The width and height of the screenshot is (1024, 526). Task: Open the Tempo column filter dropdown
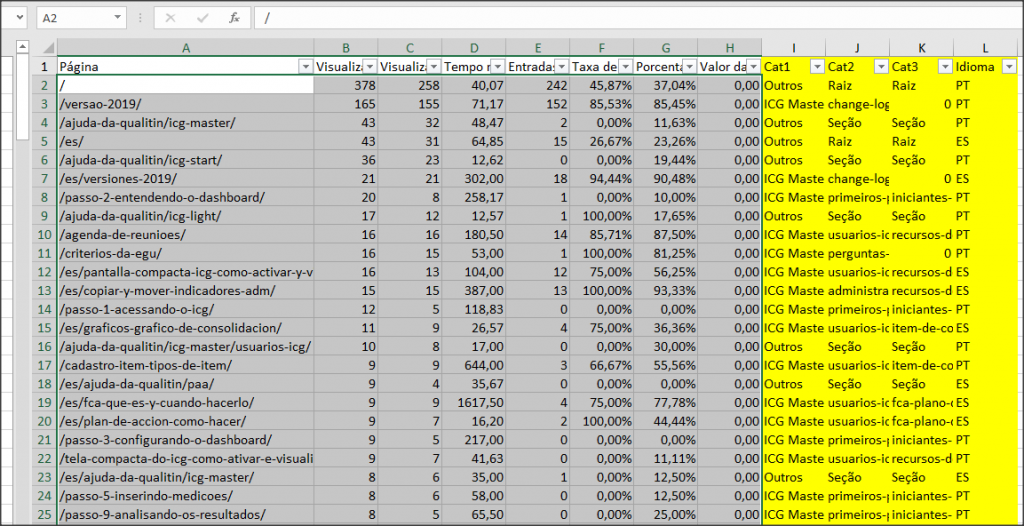(497, 67)
